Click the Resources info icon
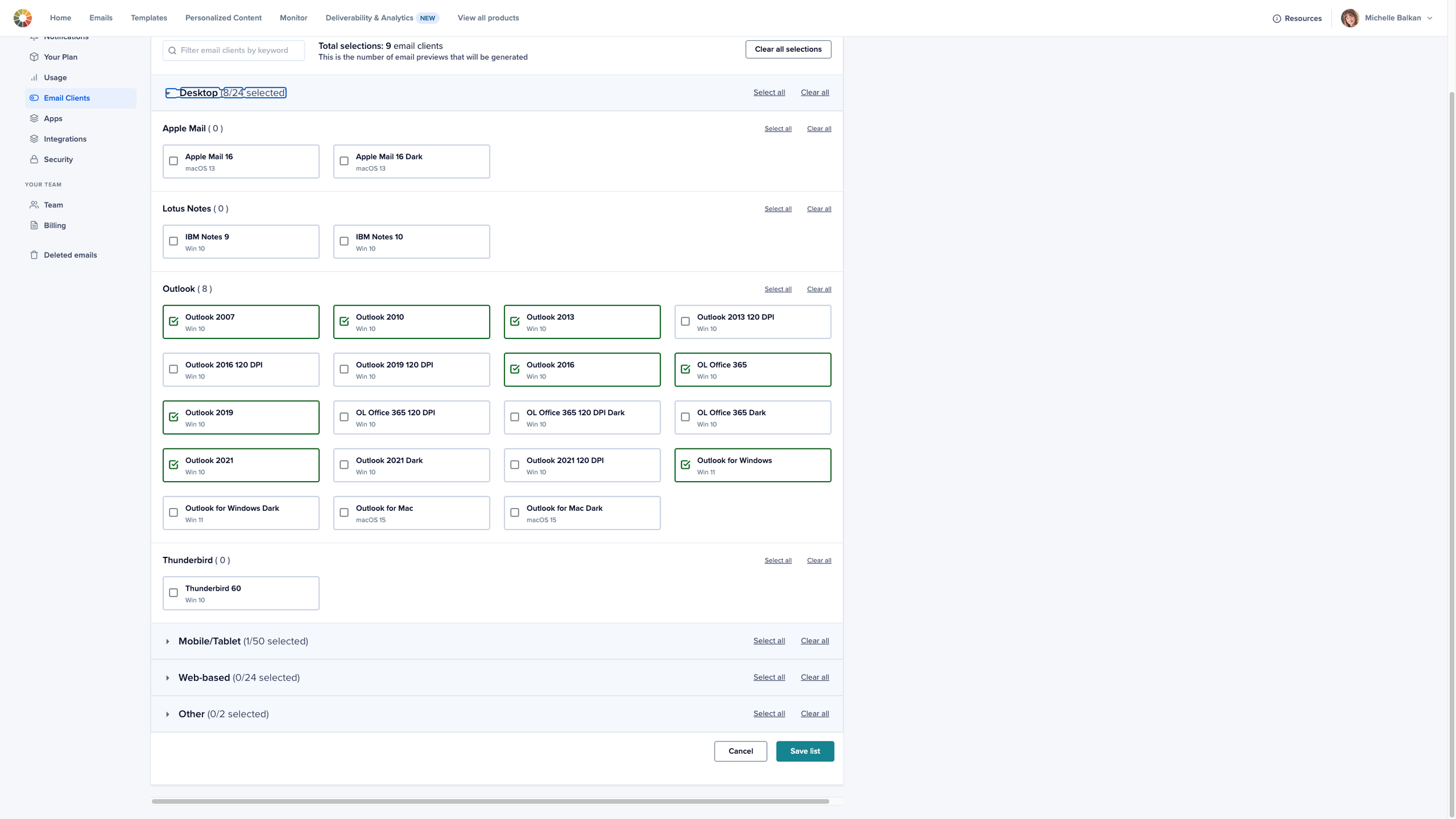This screenshot has width=1456, height=819. point(1277,19)
